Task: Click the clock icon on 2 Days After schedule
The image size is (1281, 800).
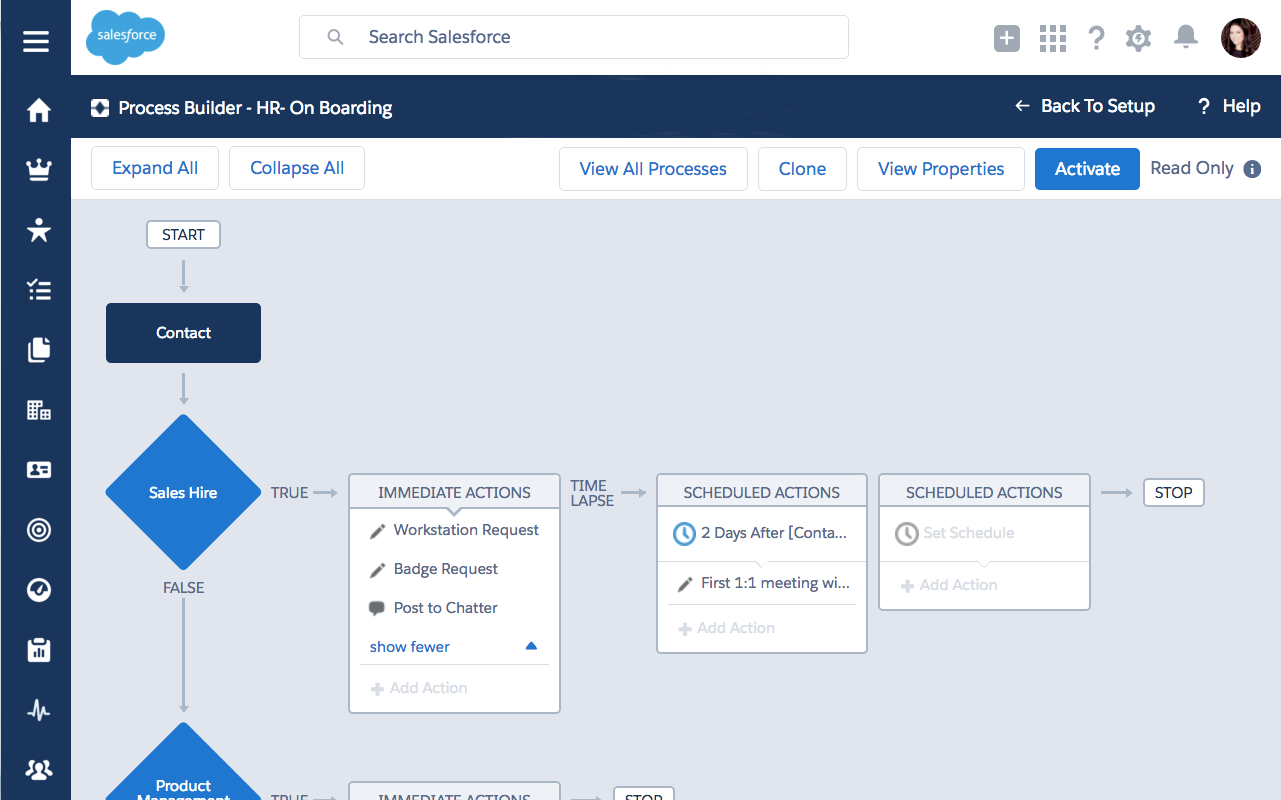Action: [684, 533]
